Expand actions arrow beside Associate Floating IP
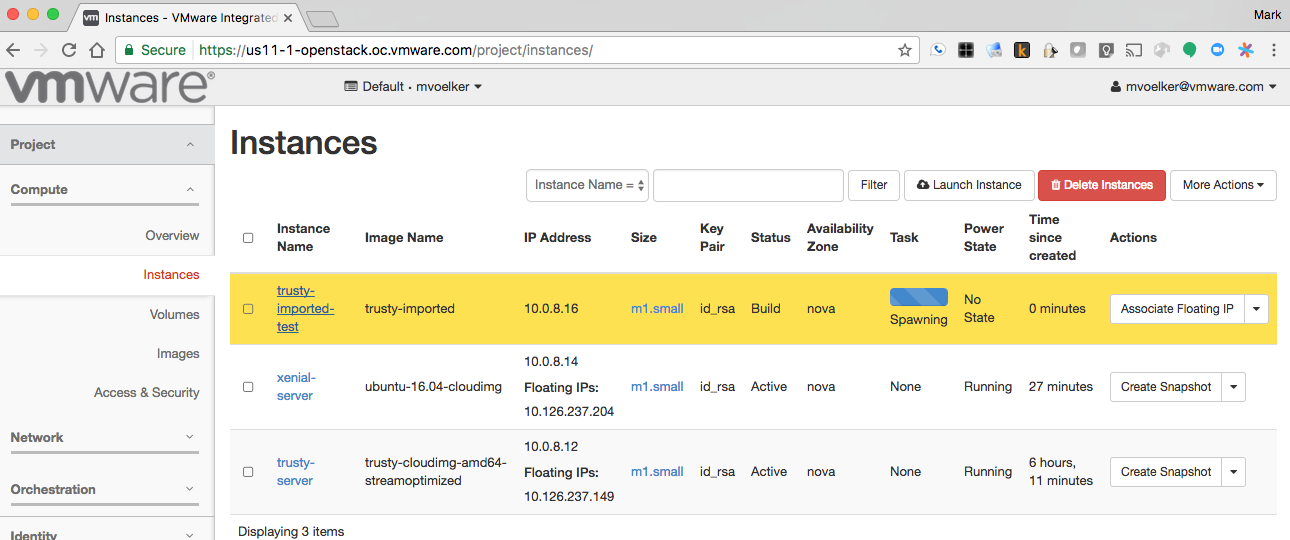 point(1257,309)
